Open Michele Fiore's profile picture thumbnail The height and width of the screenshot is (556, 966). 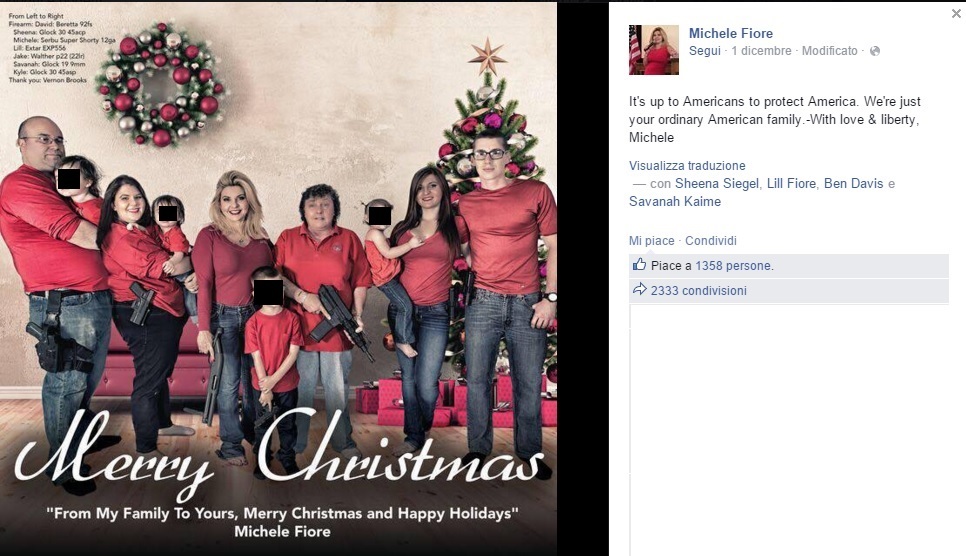click(654, 50)
